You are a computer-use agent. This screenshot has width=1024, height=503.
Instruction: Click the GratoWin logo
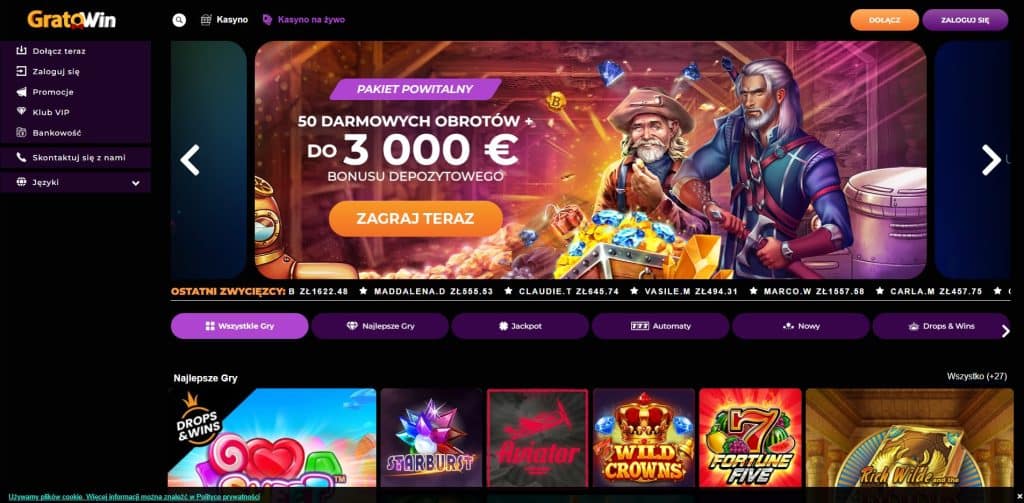72,20
